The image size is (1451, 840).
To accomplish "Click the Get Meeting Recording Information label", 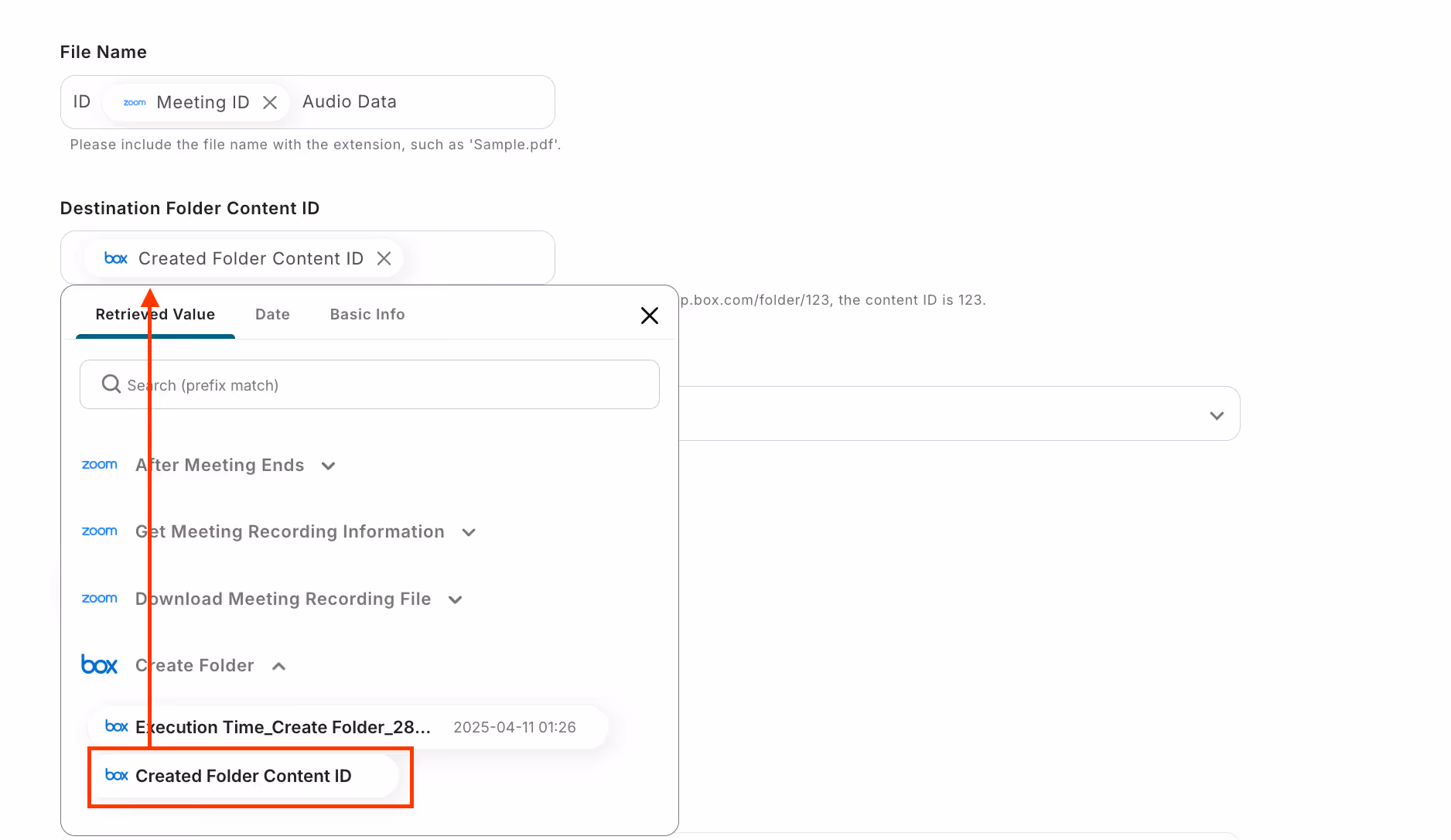I will [290, 531].
